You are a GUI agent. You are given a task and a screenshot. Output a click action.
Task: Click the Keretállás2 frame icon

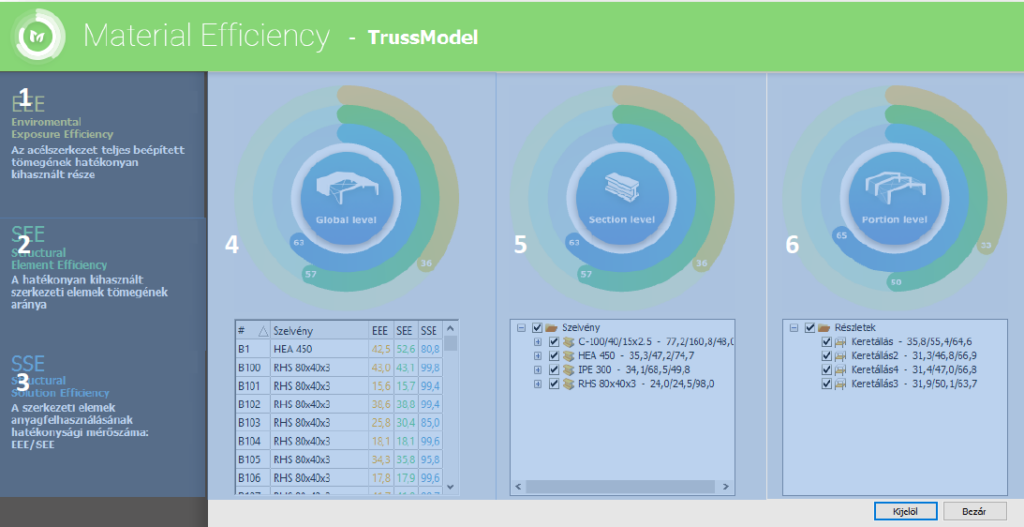pos(840,356)
